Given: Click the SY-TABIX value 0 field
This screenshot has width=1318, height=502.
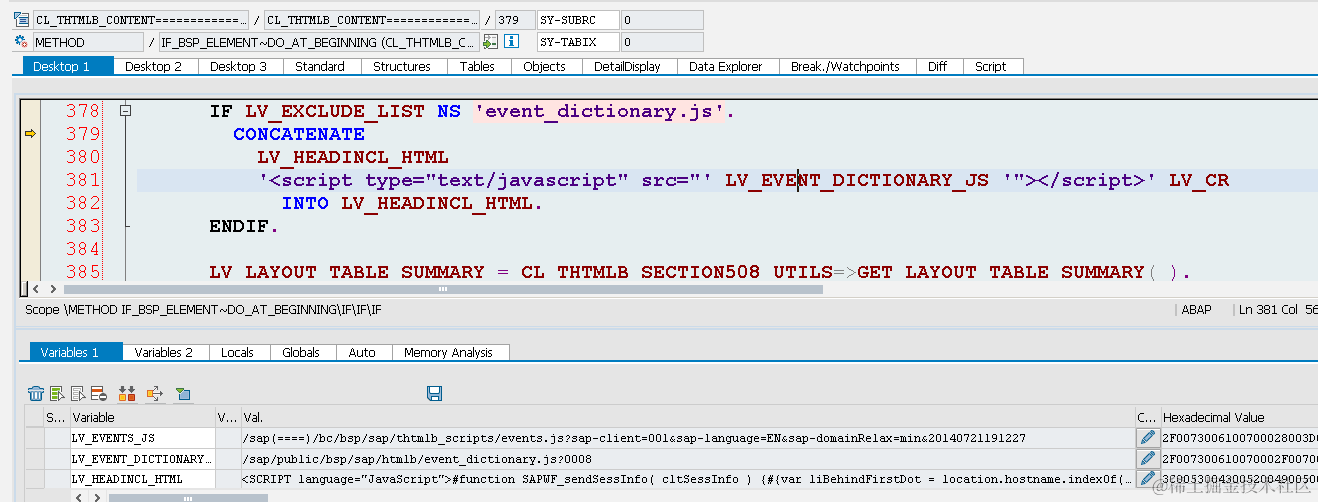Looking at the screenshot, I should (662, 42).
